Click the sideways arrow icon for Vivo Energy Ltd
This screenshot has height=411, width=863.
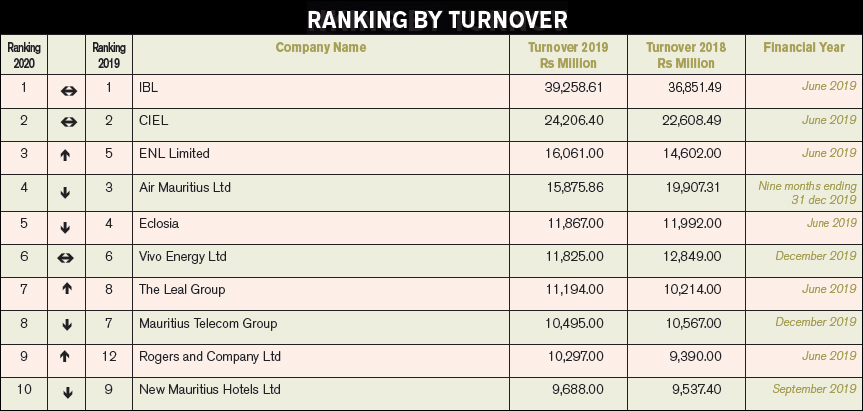tap(65, 257)
